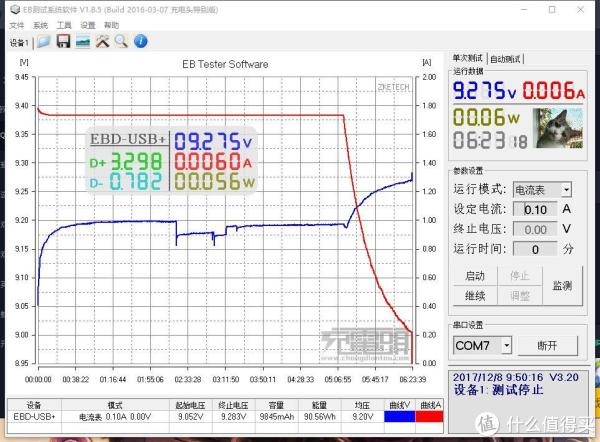Image resolution: width=600 pixels, height=442 pixels.
Task: Expand the 运行模式 dropdown
Action: point(566,190)
